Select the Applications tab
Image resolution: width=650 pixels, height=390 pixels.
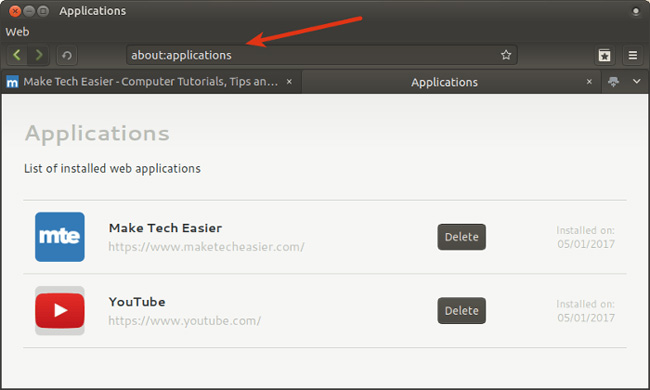[x=451, y=82]
